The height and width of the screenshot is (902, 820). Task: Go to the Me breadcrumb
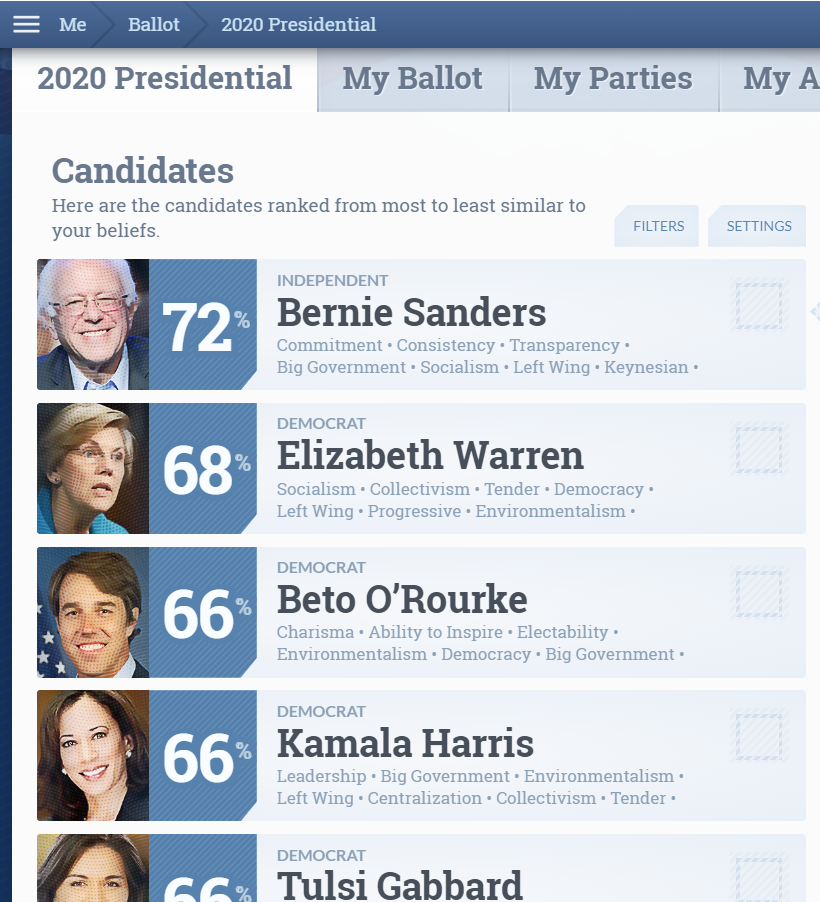(x=73, y=25)
